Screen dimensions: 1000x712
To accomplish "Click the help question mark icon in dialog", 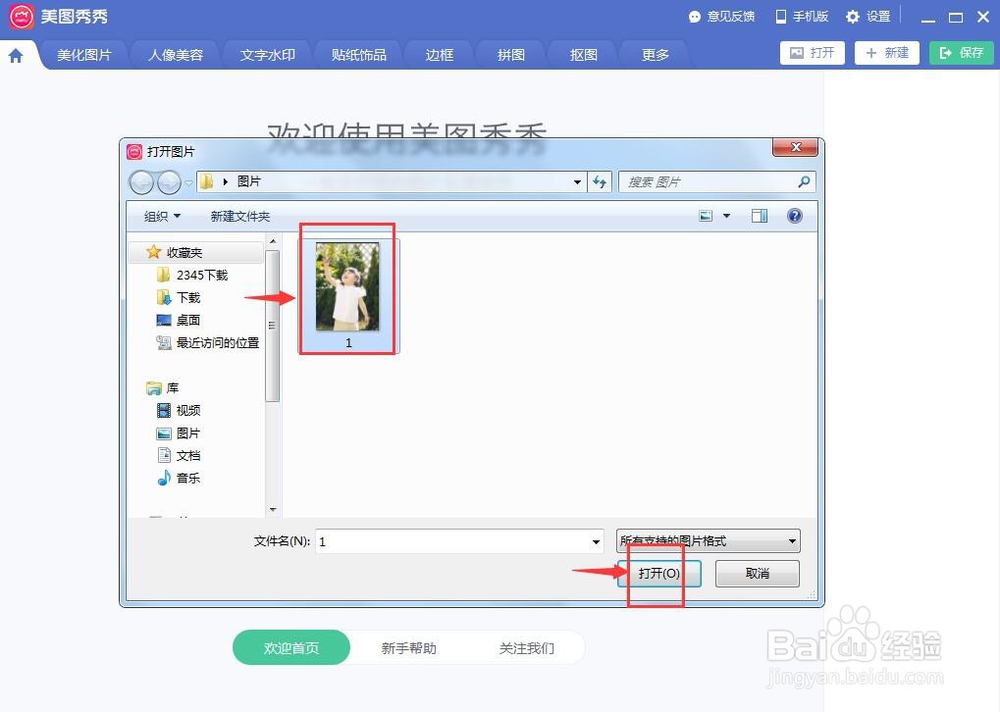I will pyautogui.click(x=794, y=215).
